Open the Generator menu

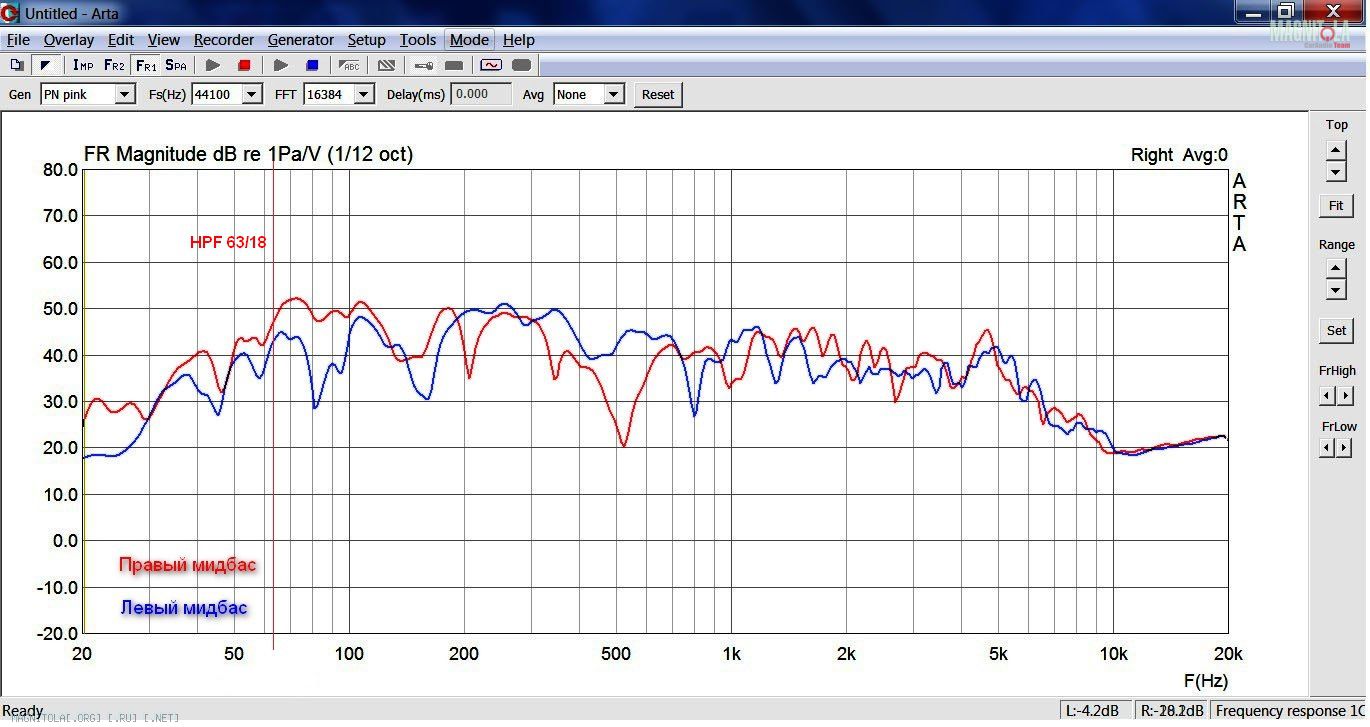[x=300, y=40]
